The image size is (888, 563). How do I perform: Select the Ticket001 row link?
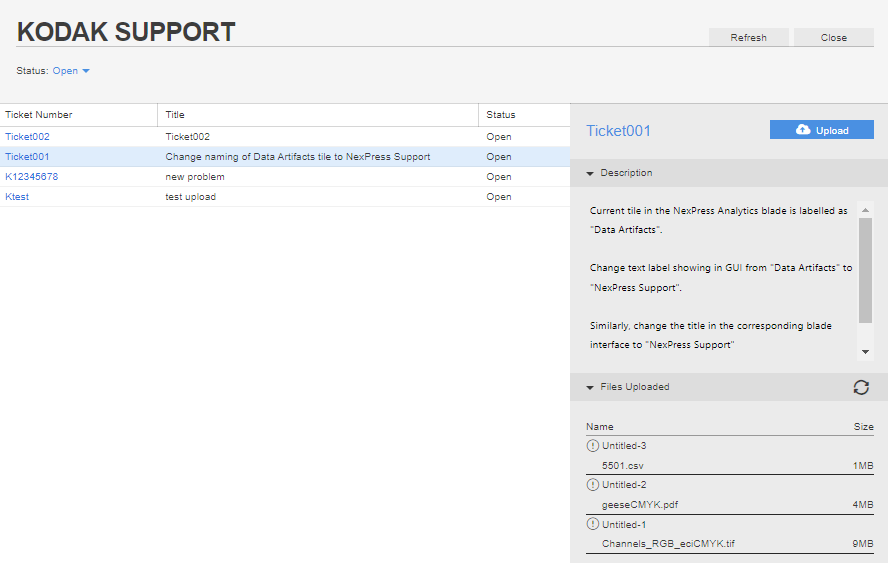tap(27, 157)
